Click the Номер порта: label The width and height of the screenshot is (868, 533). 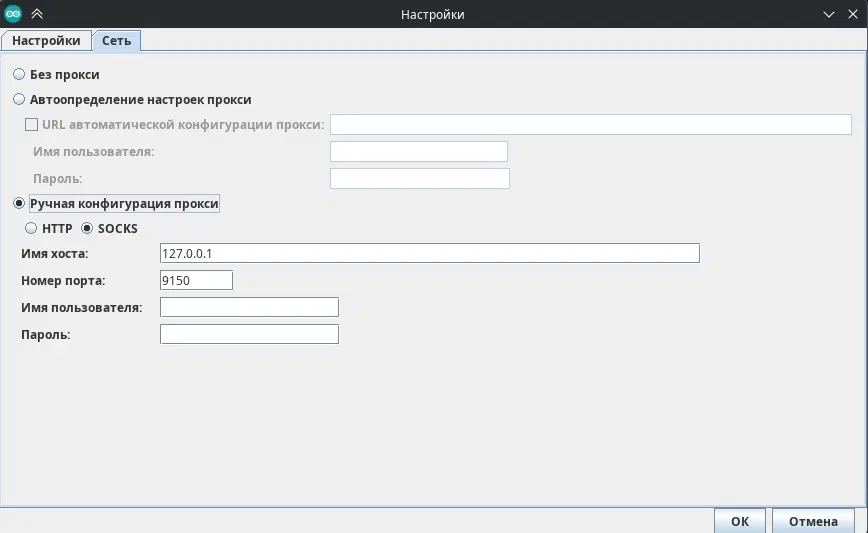pyautogui.click(x=63, y=281)
